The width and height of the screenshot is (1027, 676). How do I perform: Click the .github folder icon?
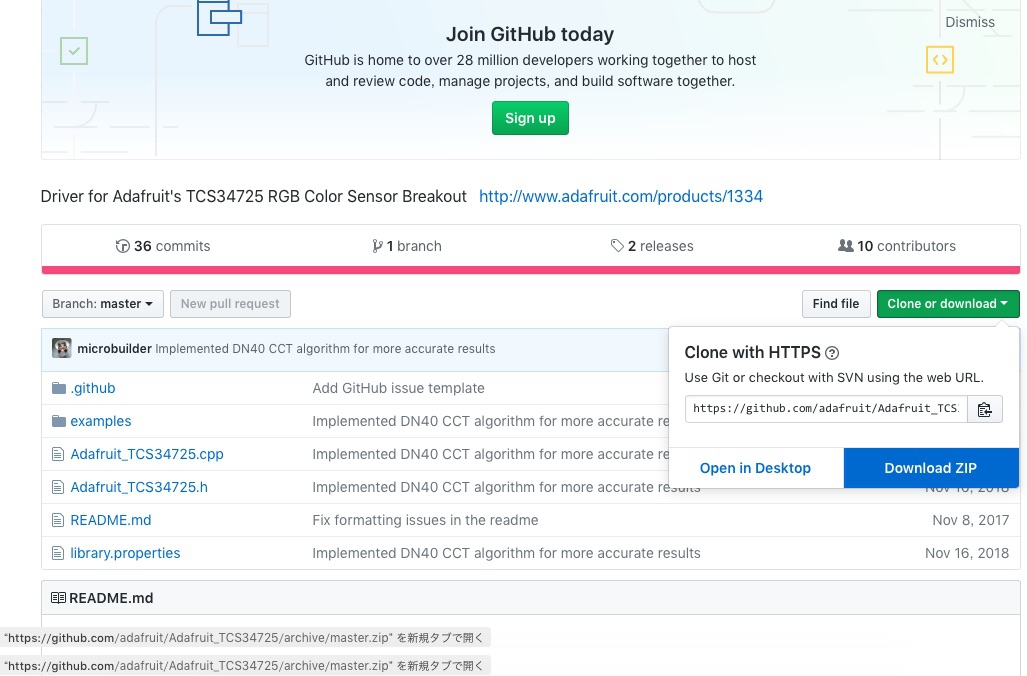(59, 388)
